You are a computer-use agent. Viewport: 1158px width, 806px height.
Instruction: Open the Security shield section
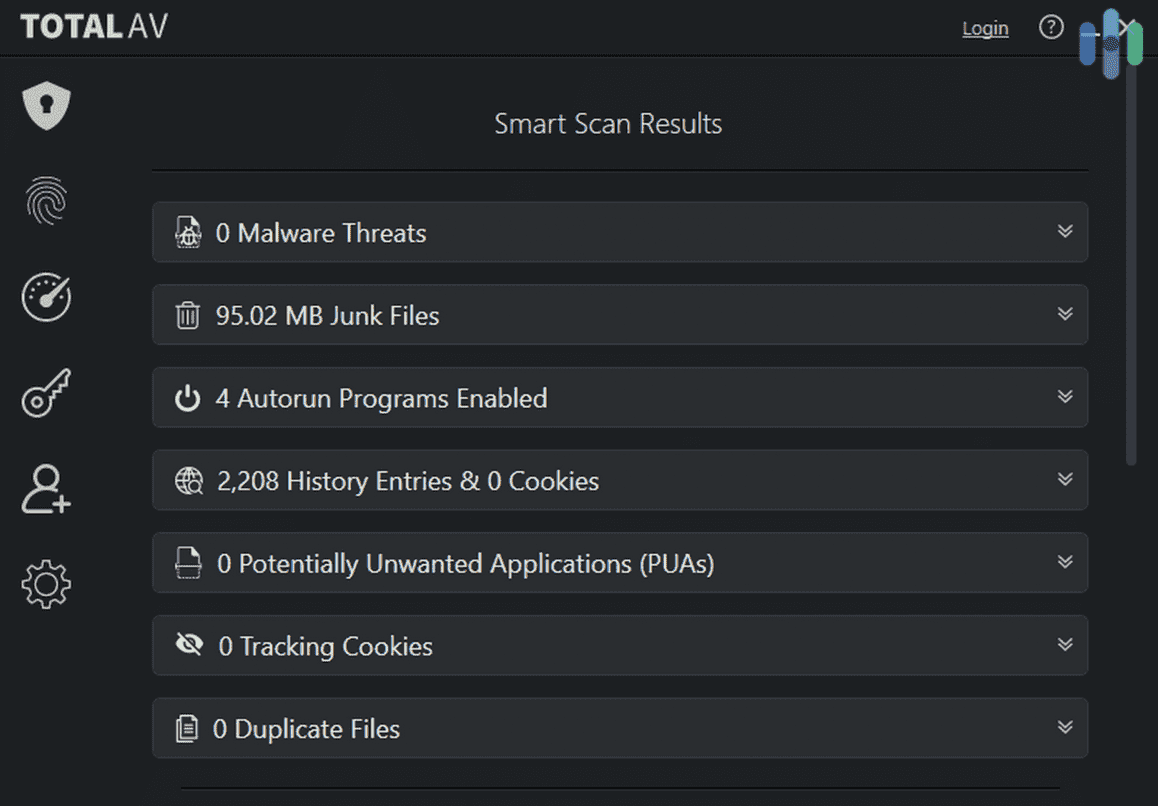click(45, 104)
